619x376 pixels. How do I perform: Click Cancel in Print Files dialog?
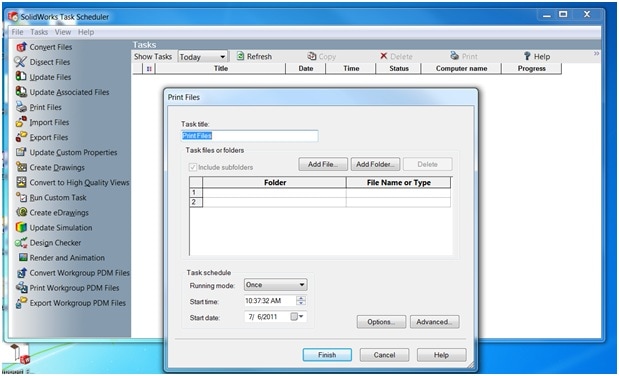pos(384,355)
